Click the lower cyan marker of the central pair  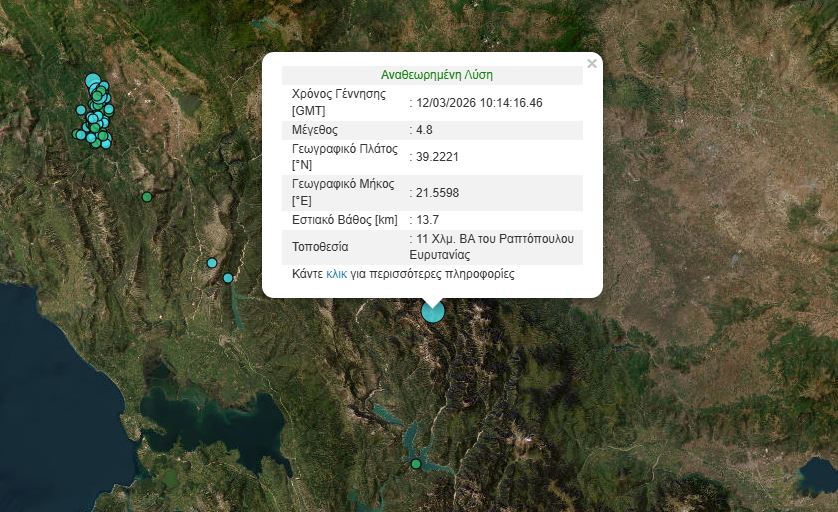click(x=228, y=278)
